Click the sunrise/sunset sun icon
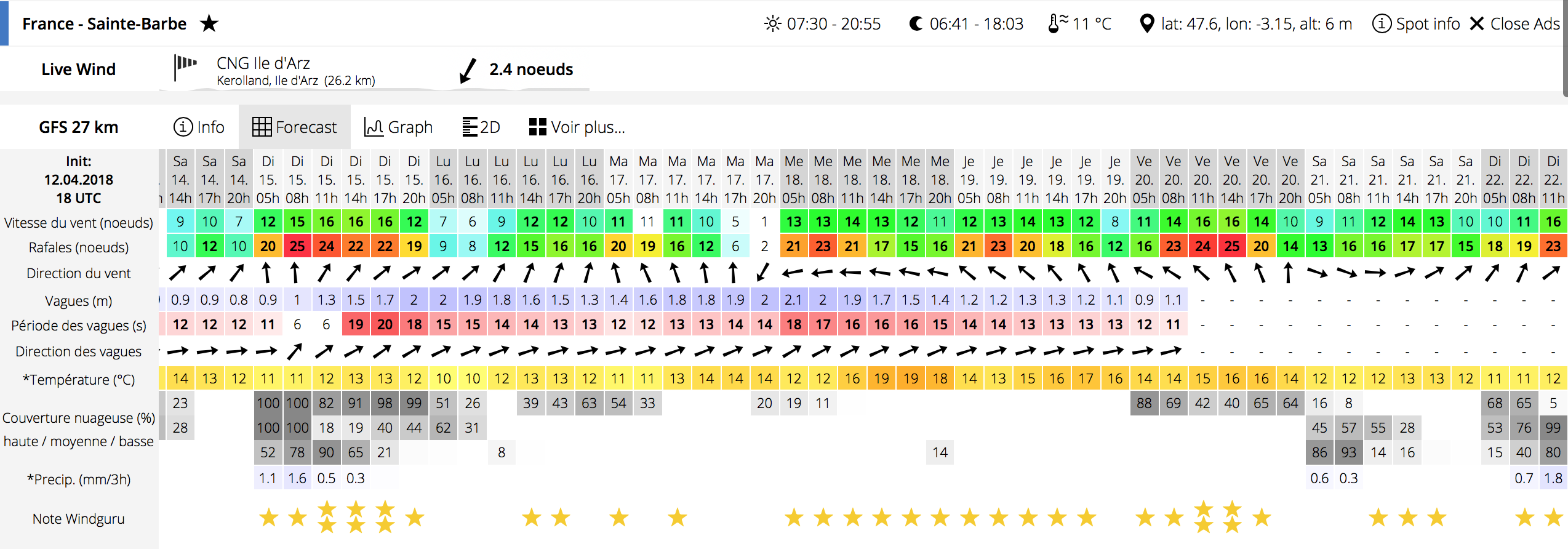 click(x=772, y=23)
